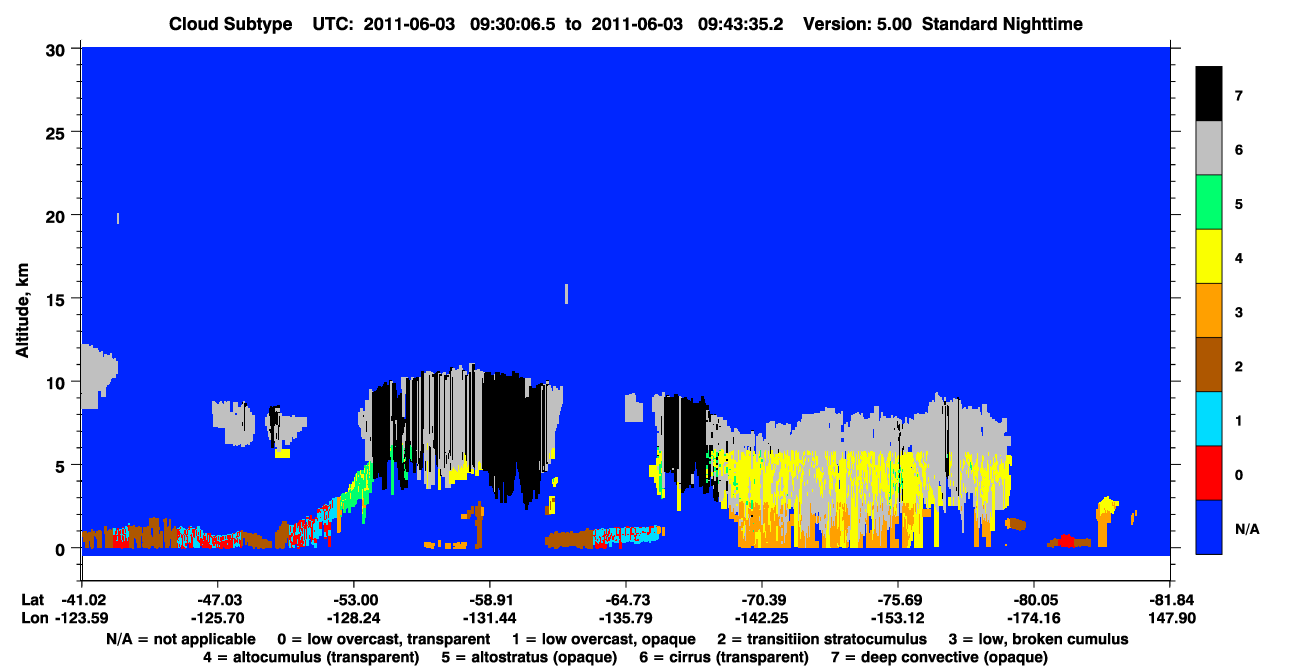Click the longitude value -153.12
Image resolution: width=1300 pixels, height=667 pixels.
(898, 617)
